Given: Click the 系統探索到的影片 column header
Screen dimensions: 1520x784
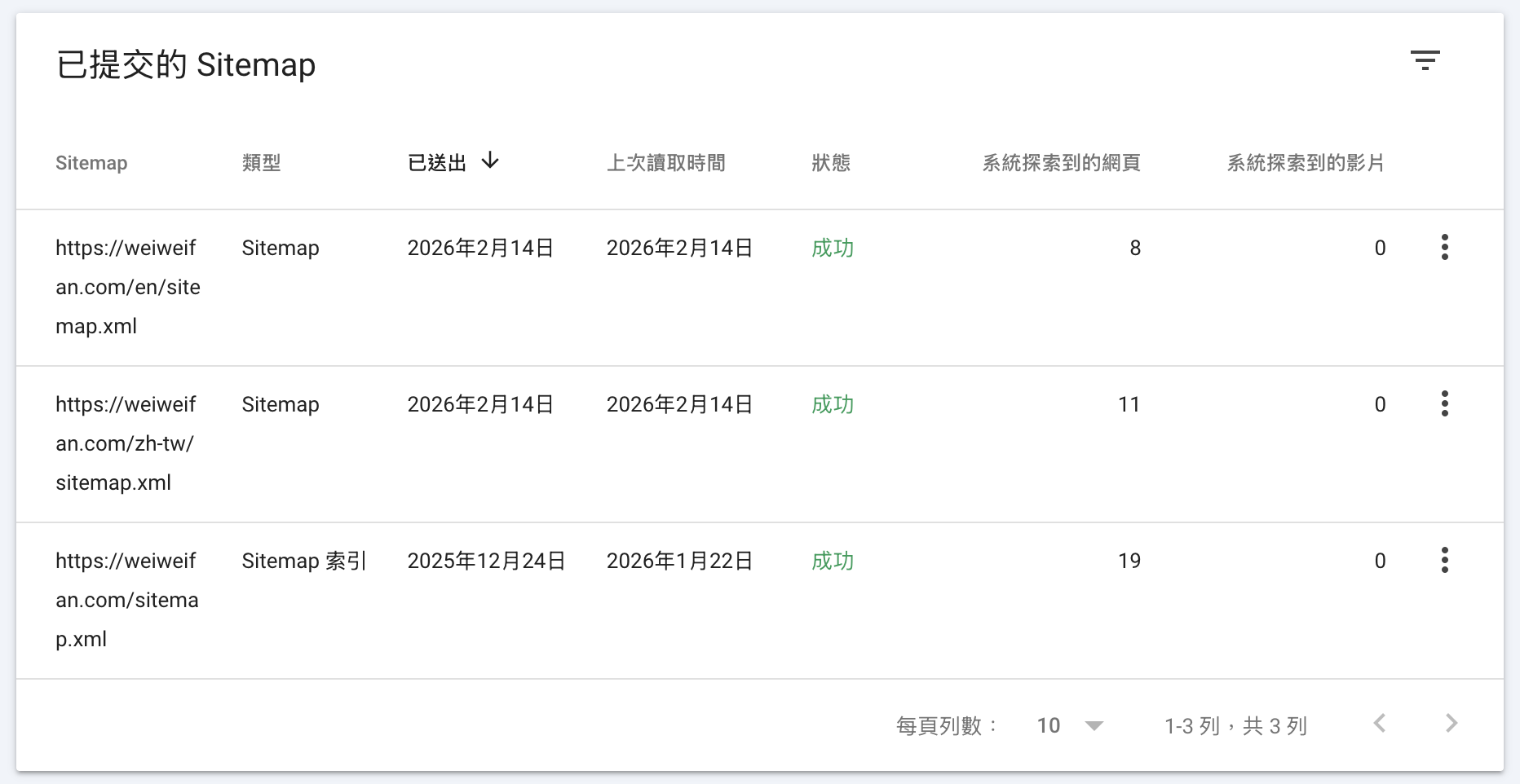Looking at the screenshot, I should [1306, 163].
